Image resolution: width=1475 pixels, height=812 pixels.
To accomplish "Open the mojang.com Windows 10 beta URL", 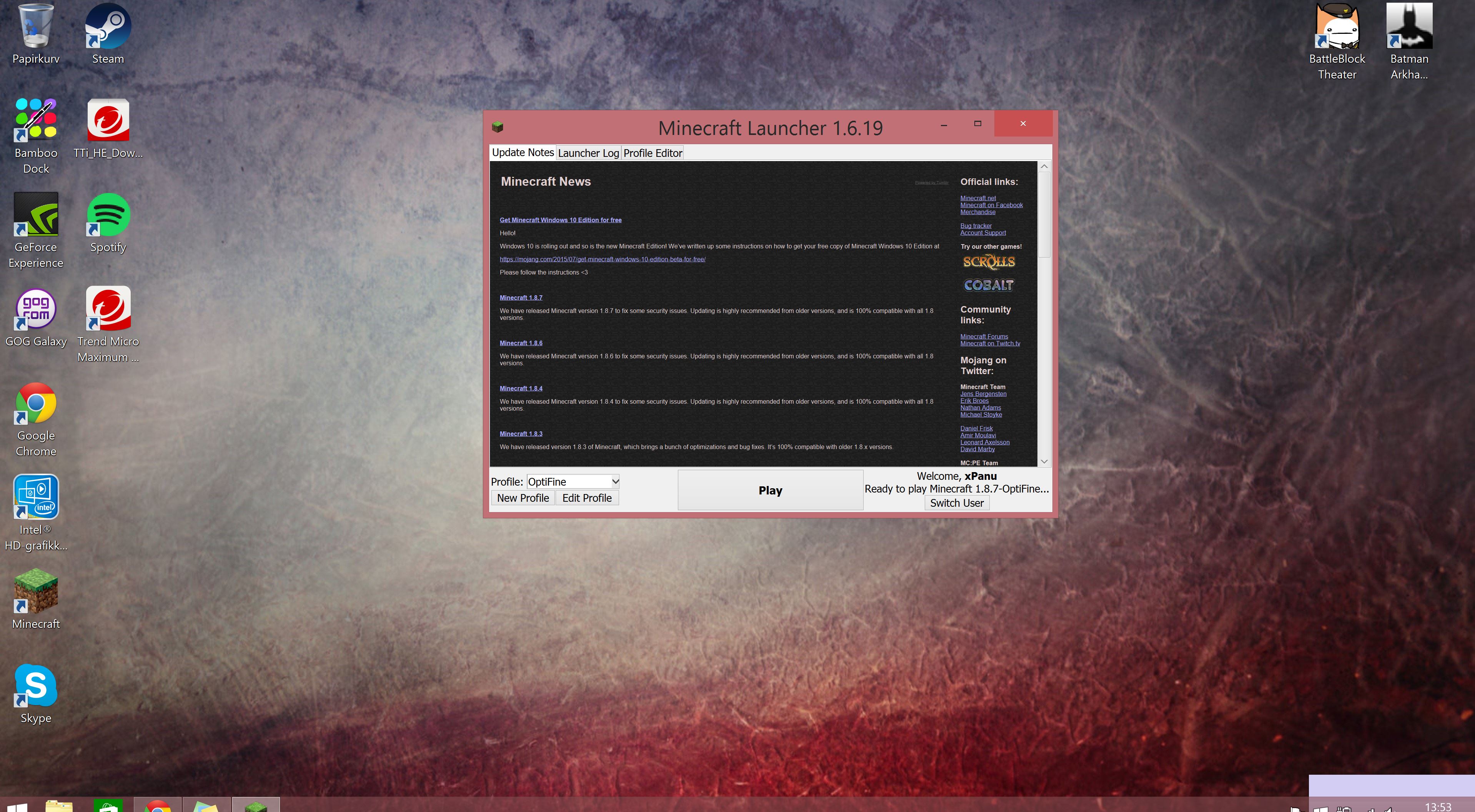I will pyautogui.click(x=603, y=260).
